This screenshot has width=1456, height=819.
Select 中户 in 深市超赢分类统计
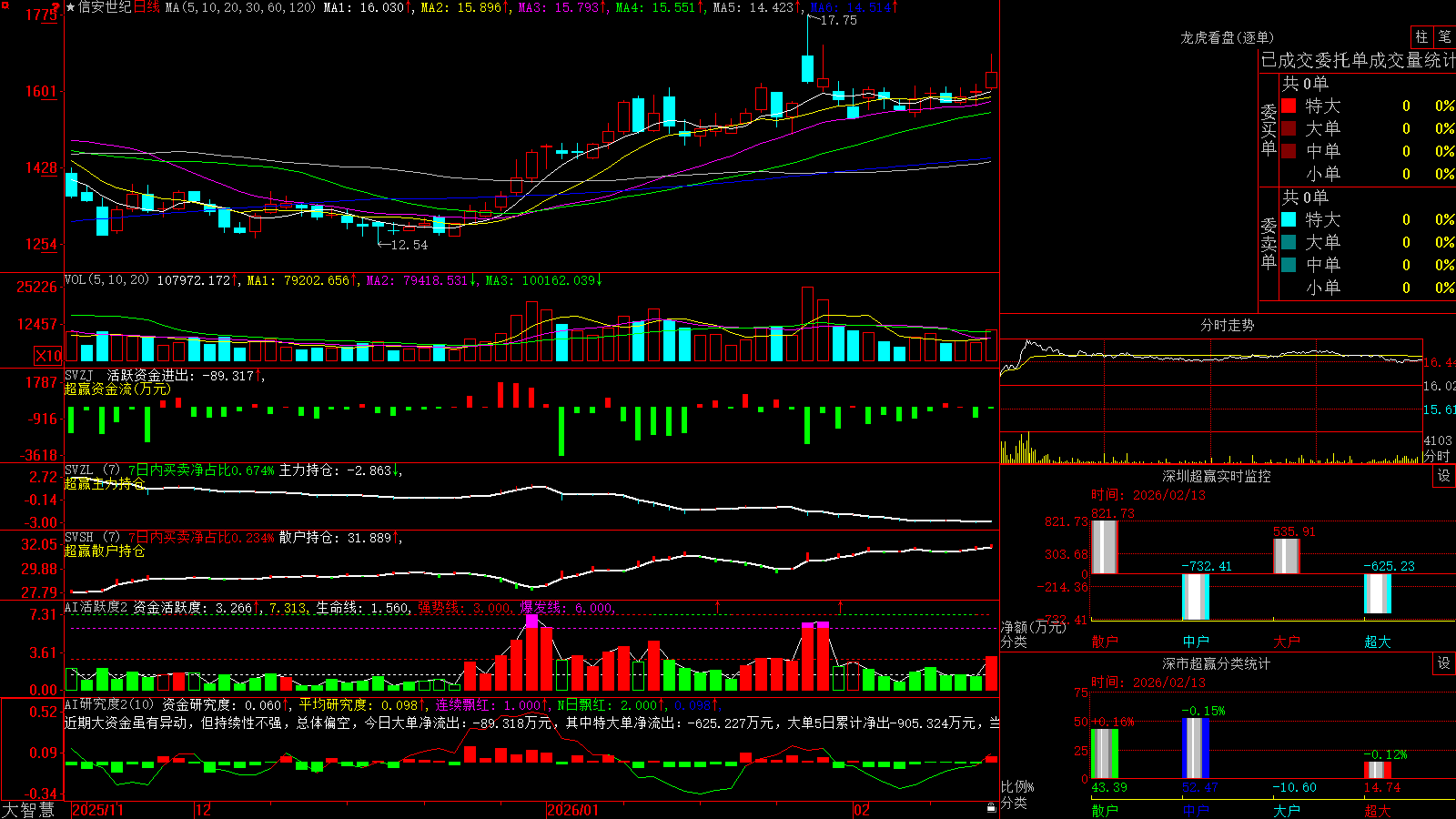click(x=1196, y=810)
